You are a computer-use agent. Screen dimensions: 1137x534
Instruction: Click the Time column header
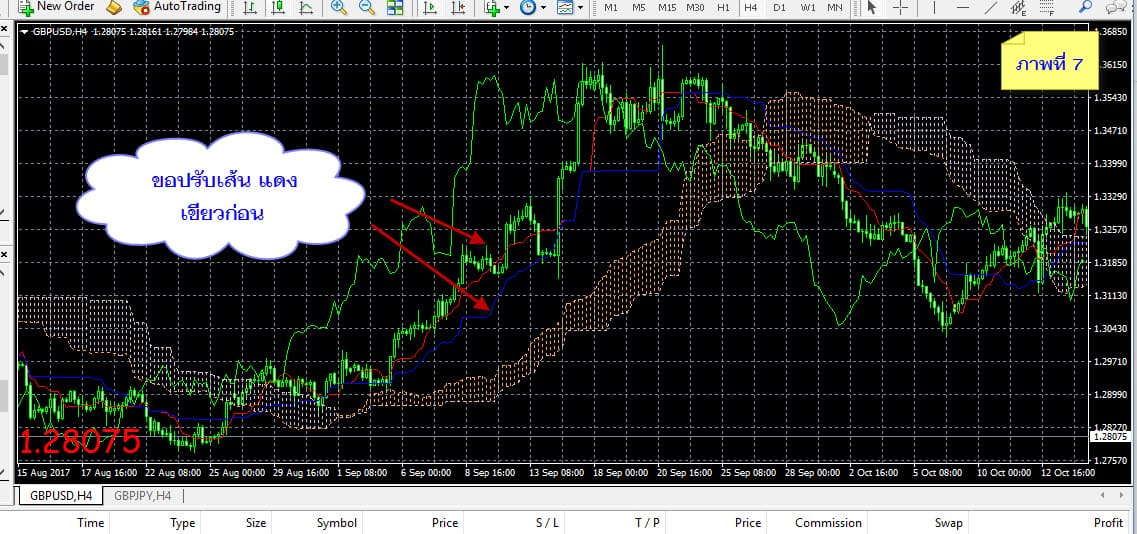(x=91, y=522)
